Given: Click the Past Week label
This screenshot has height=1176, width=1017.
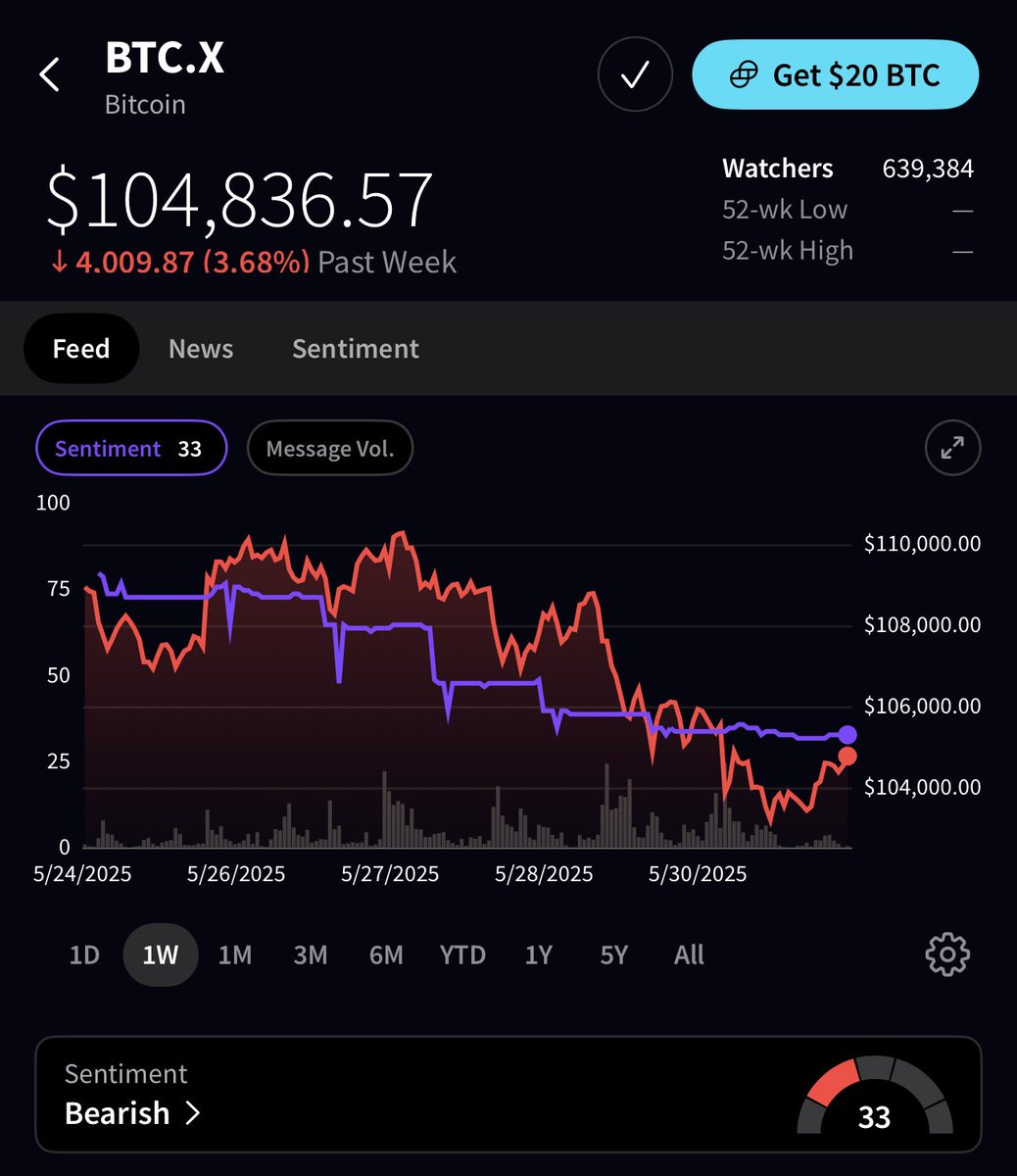Looking at the screenshot, I should point(387,263).
